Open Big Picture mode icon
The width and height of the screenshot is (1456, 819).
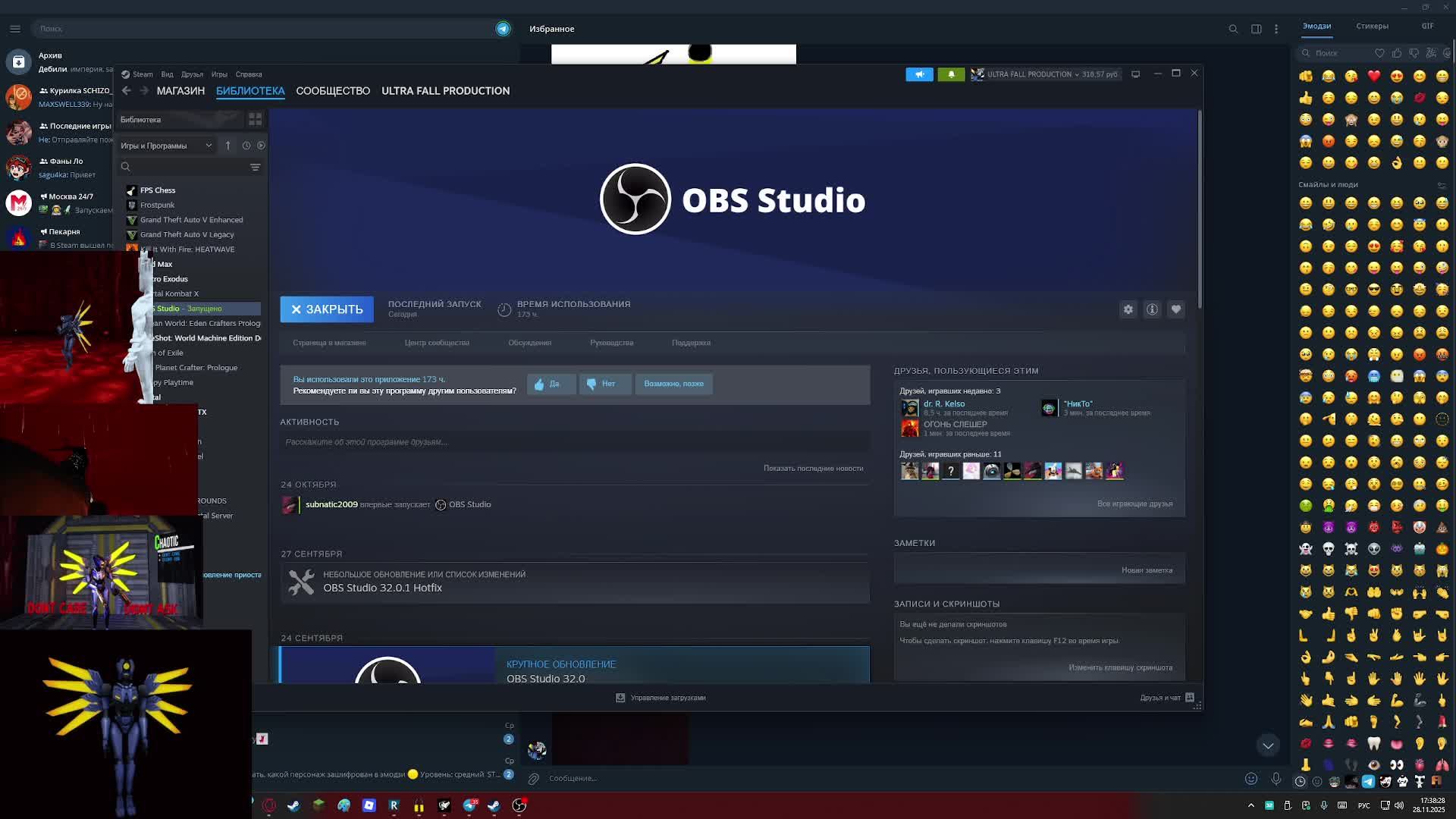tap(1135, 74)
